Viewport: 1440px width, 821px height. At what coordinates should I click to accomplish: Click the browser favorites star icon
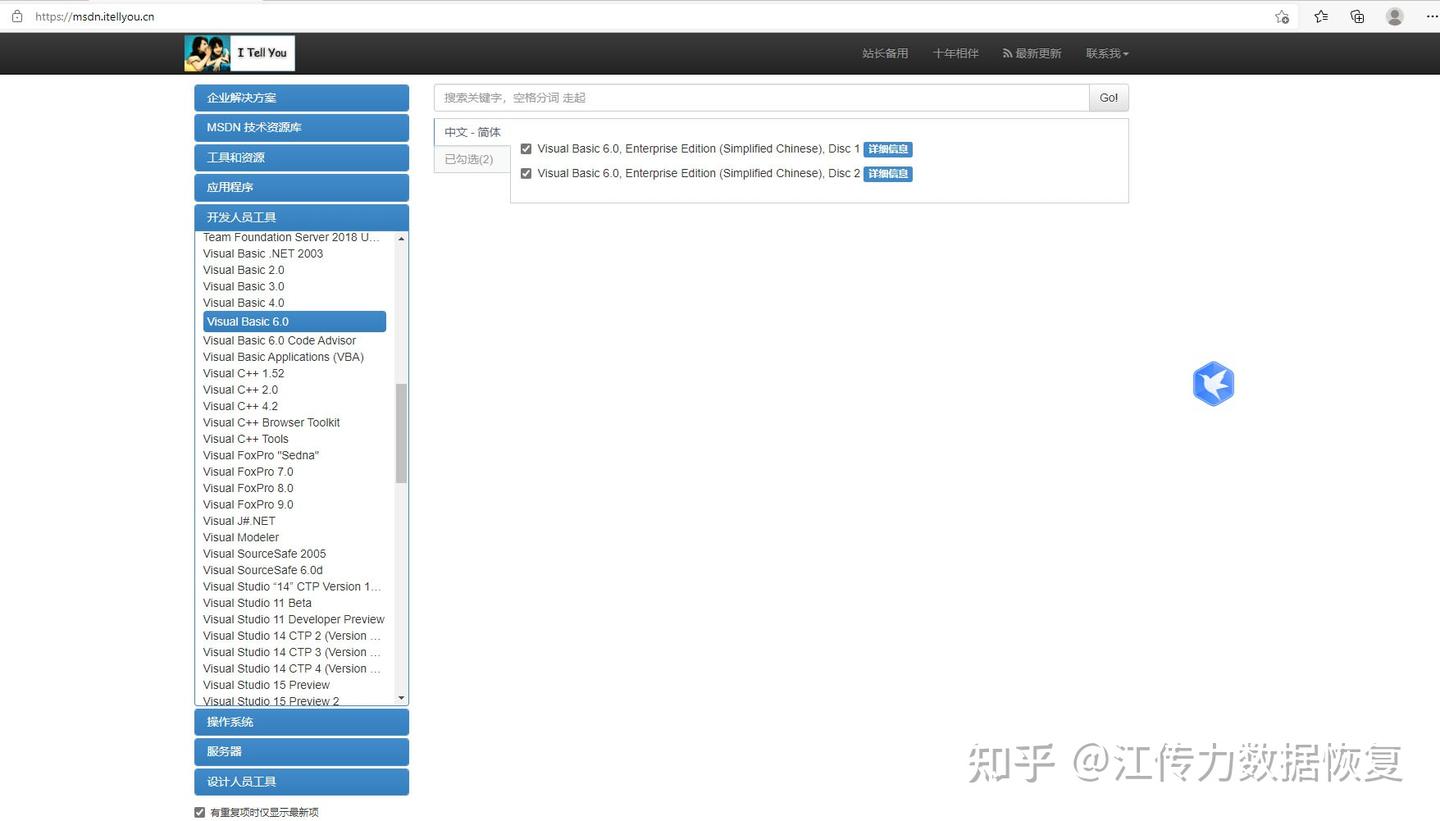1282,16
